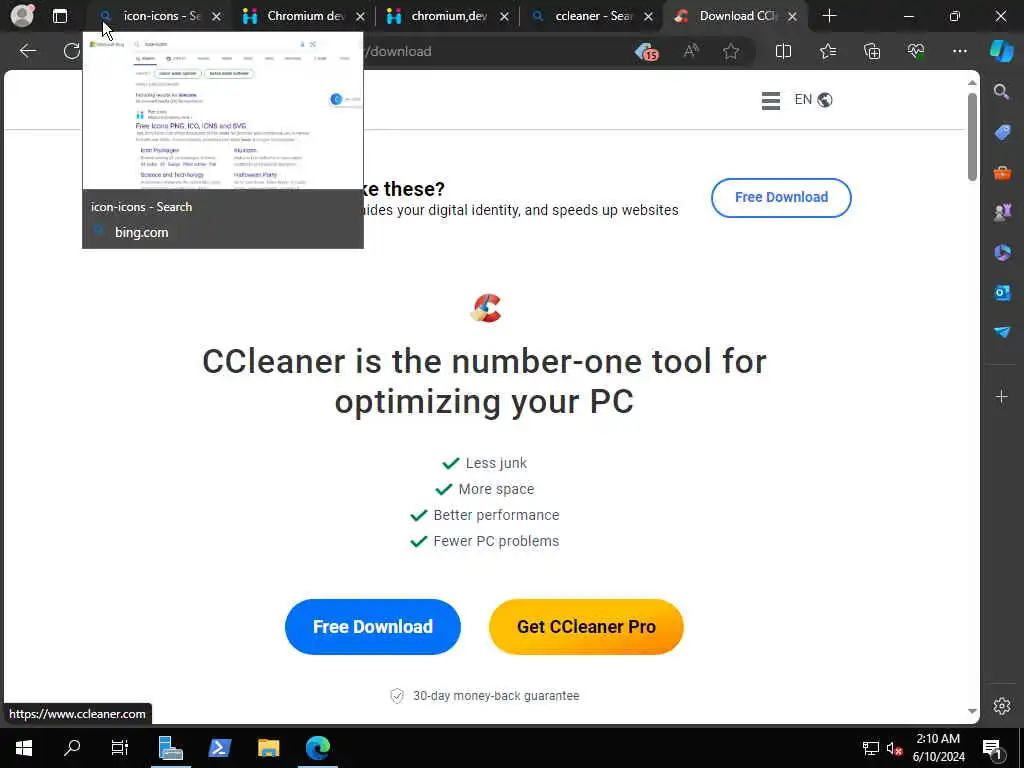Open the Edge profile avatar
Viewport: 1024px width, 768px height.
(22, 16)
